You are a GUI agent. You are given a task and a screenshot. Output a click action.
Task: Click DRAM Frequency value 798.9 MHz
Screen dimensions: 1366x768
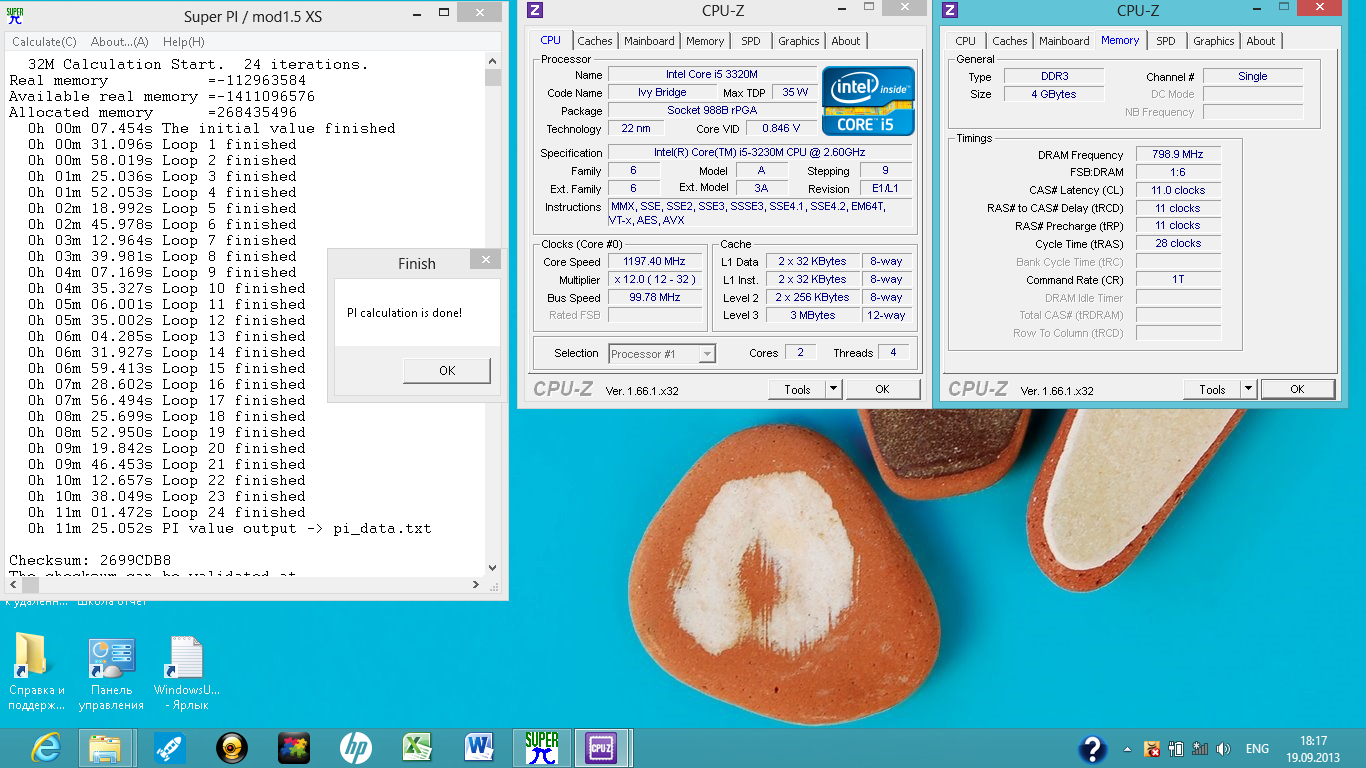coord(1178,155)
